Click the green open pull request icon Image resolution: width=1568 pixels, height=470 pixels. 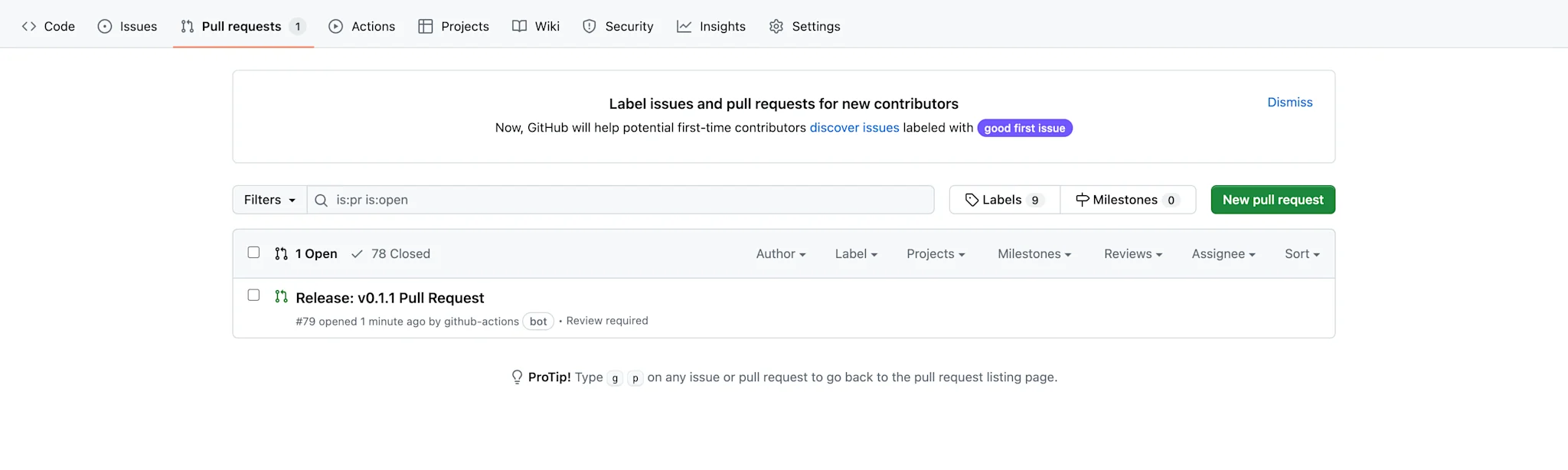(x=281, y=297)
